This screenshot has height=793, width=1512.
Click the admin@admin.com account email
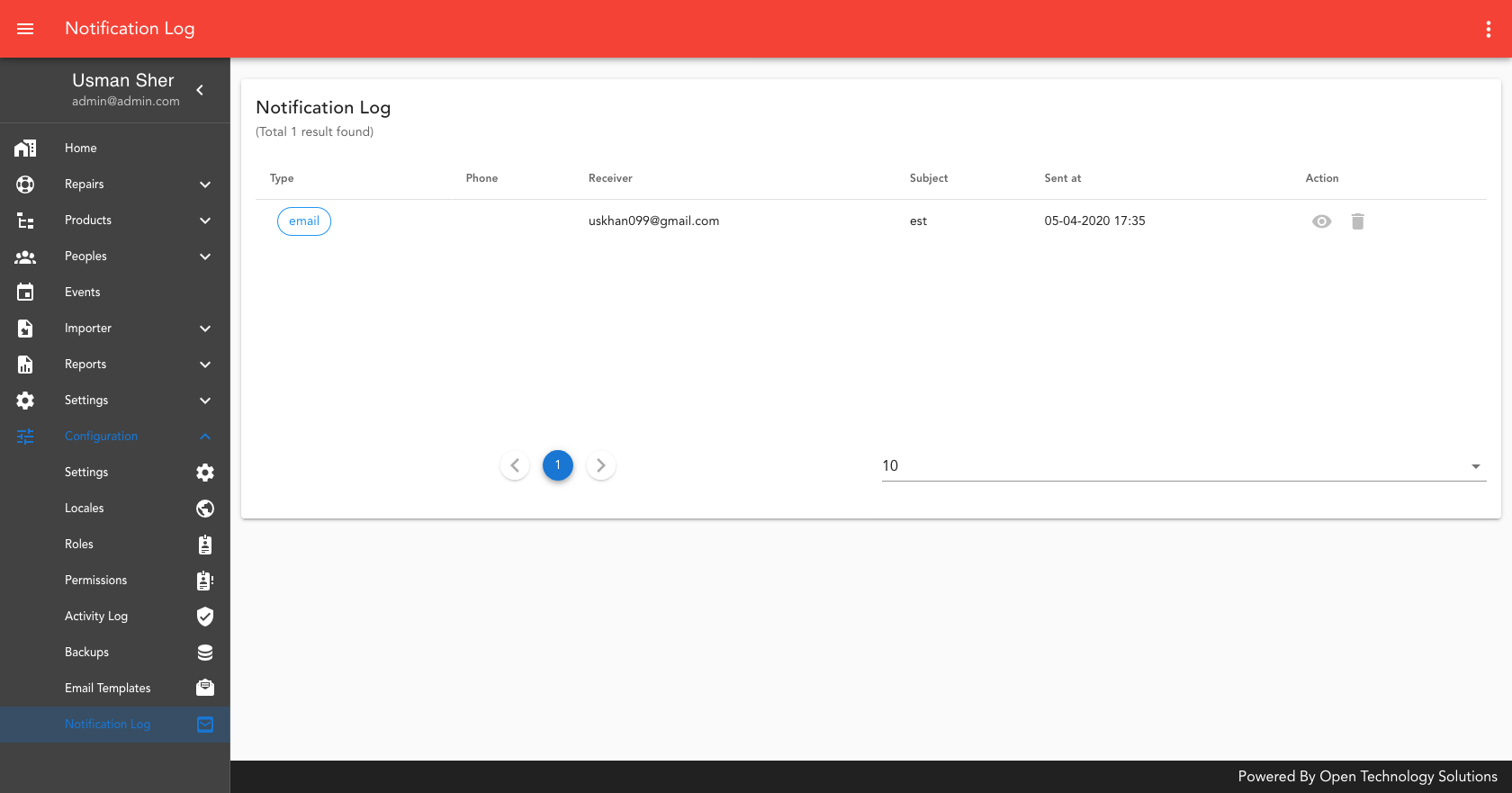click(x=126, y=102)
